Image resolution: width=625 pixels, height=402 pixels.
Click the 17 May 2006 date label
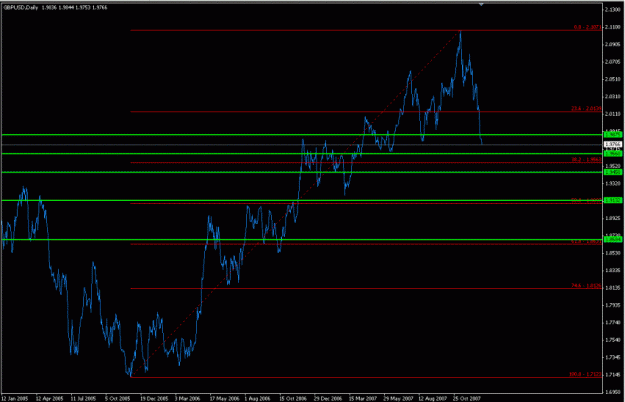pyautogui.click(x=224, y=398)
